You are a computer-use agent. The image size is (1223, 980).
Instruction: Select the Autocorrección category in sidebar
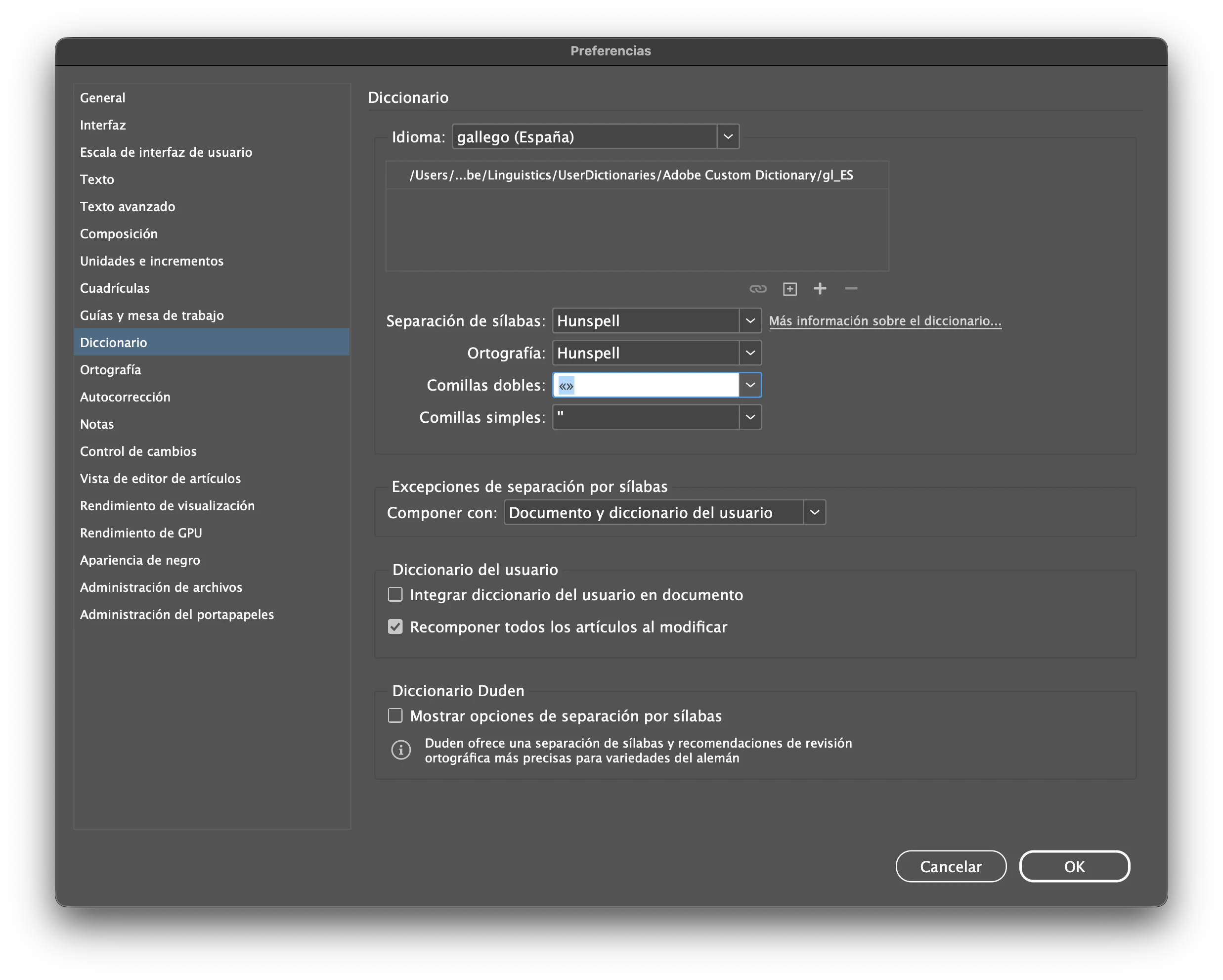pyautogui.click(x=125, y=397)
